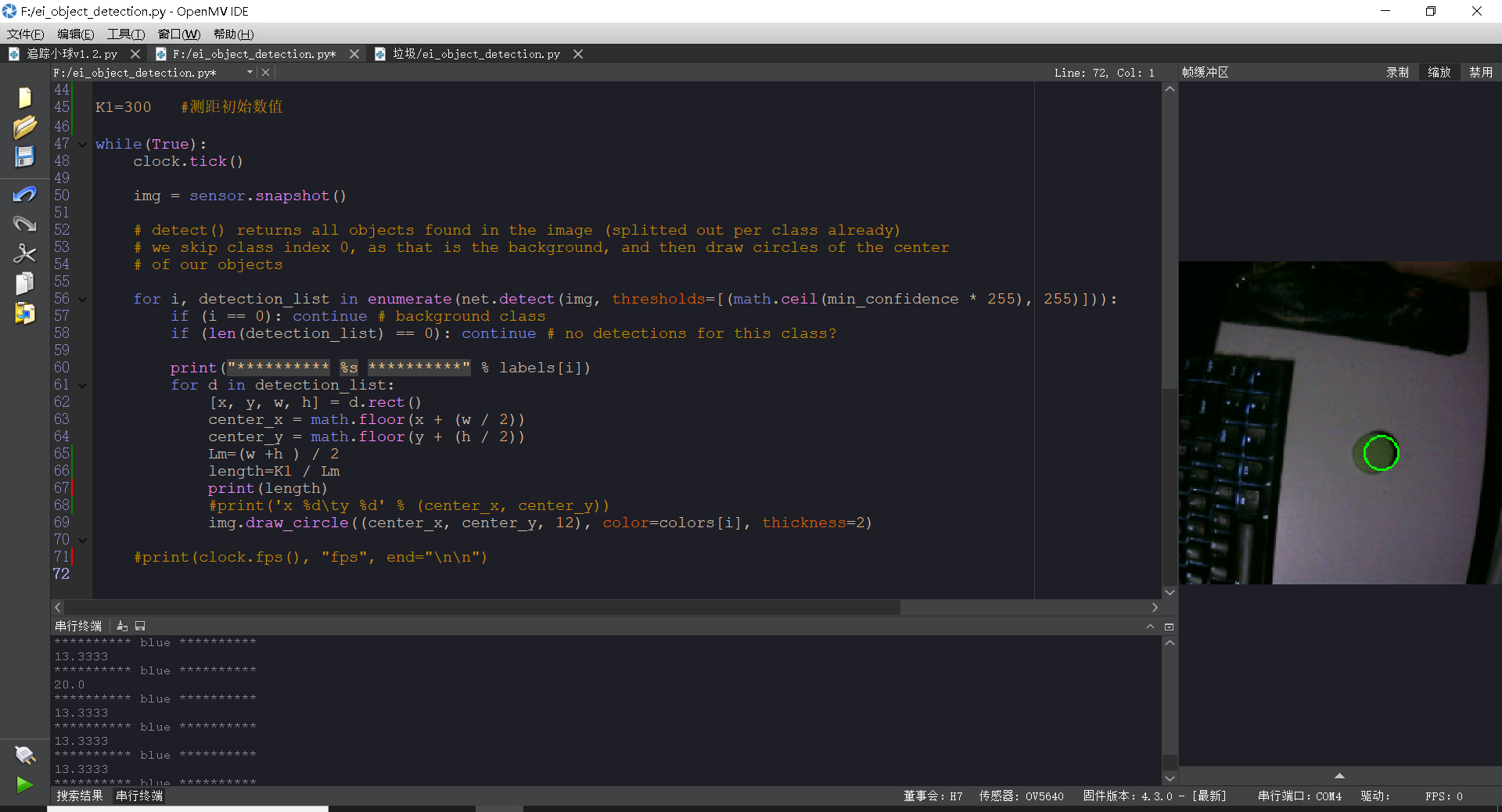This screenshot has height=812, width=1502.
Task: Close the F:/ei_object_detection.py* tab
Action: coord(354,54)
